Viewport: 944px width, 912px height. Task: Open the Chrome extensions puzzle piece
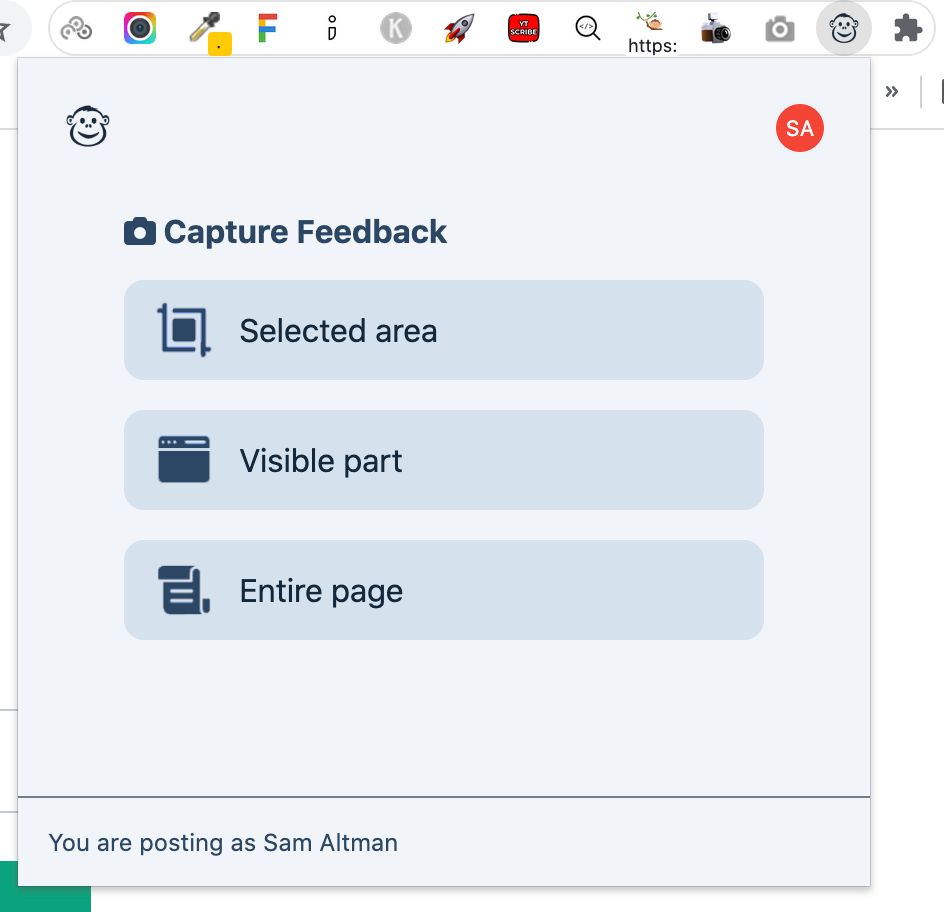tap(908, 28)
